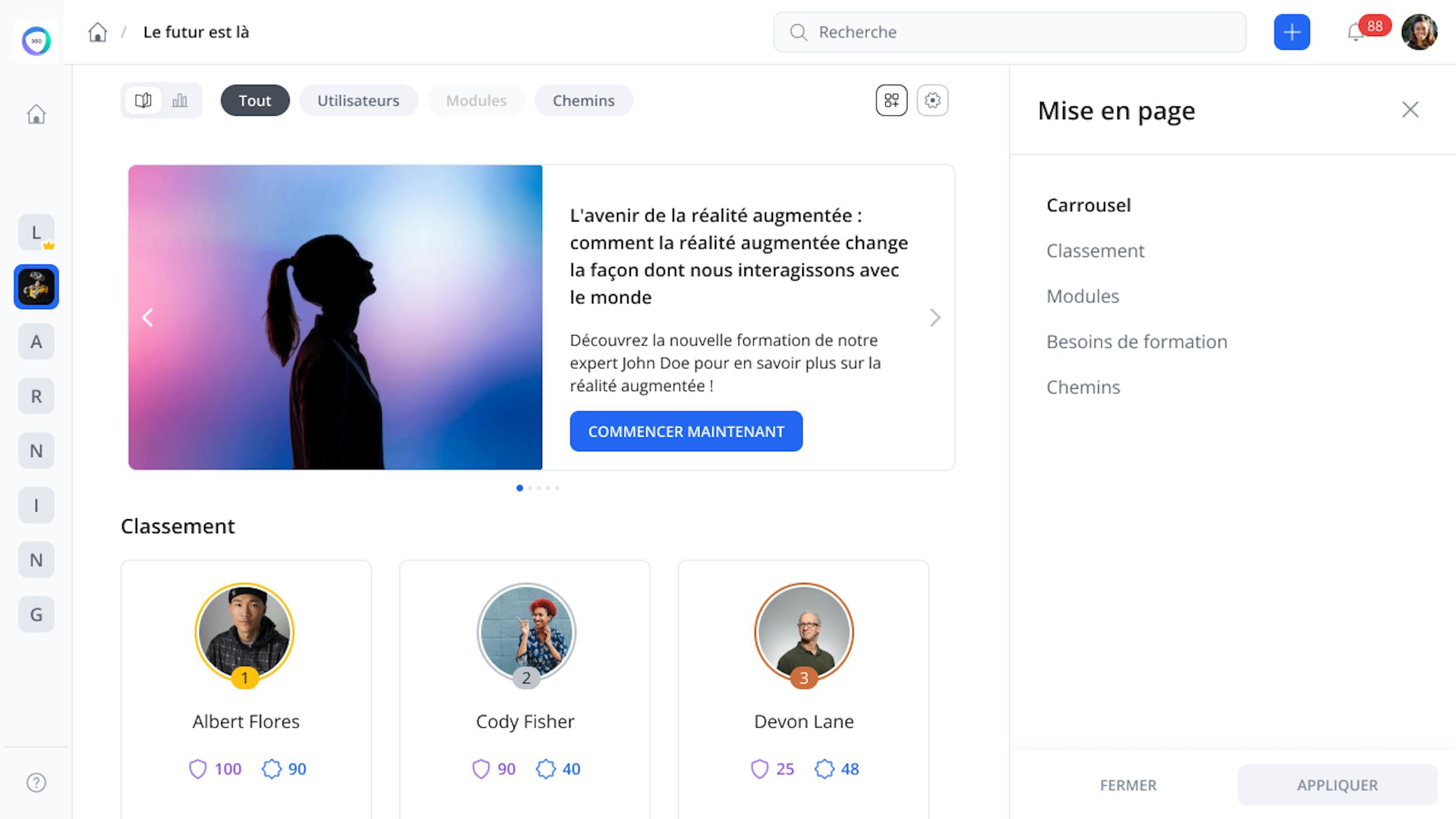Click the first carousel pagination dot
Image resolution: width=1456 pixels, height=819 pixels.
(x=520, y=488)
